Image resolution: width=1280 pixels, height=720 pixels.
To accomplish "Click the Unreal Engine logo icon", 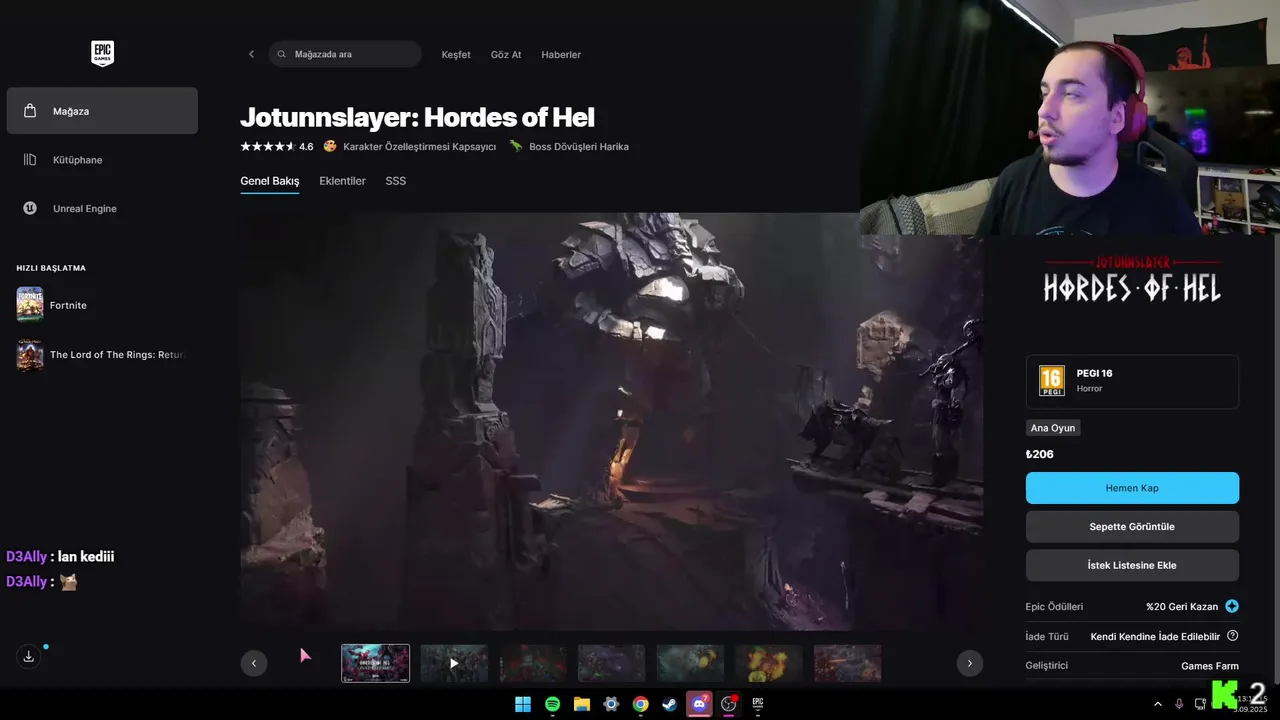I will pyautogui.click(x=30, y=208).
